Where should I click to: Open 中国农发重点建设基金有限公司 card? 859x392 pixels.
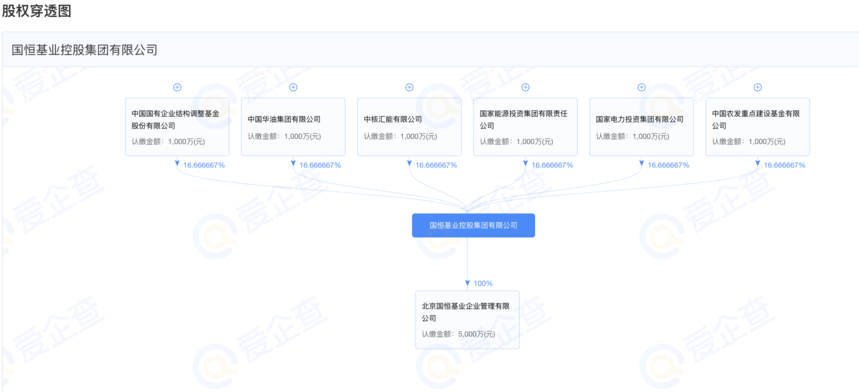pyautogui.click(x=758, y=126)
